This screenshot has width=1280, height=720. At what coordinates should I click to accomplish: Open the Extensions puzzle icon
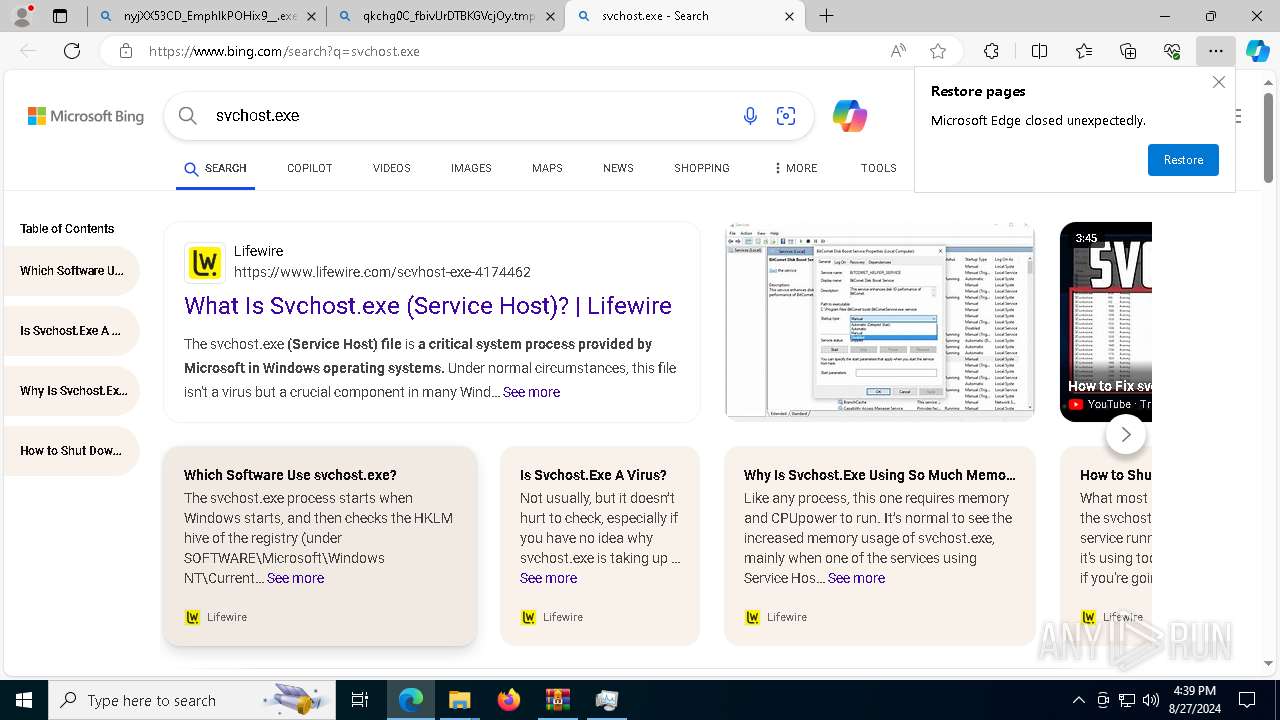point(991,51)
